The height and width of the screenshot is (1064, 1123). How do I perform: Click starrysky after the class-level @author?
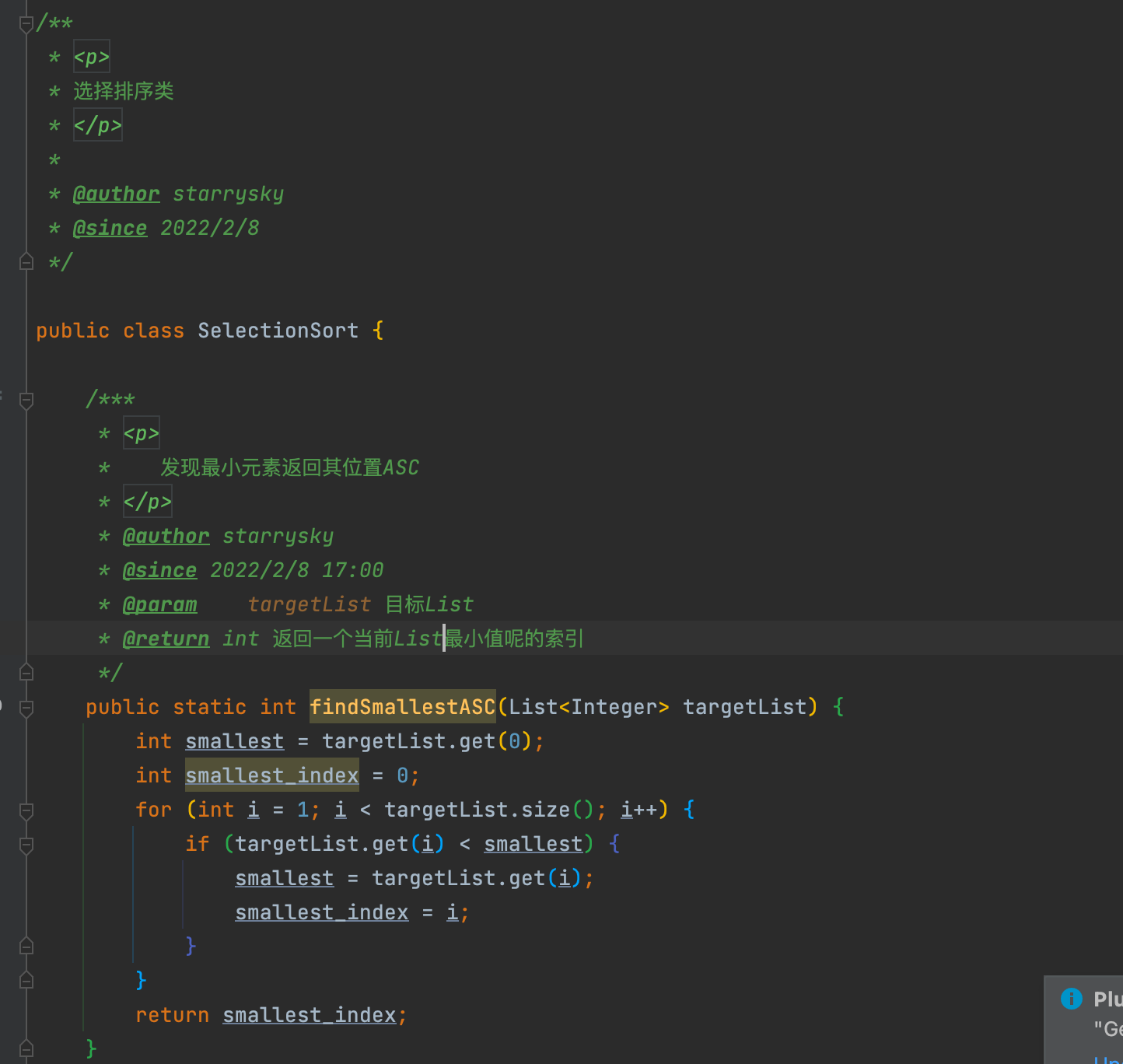[228, 194]
